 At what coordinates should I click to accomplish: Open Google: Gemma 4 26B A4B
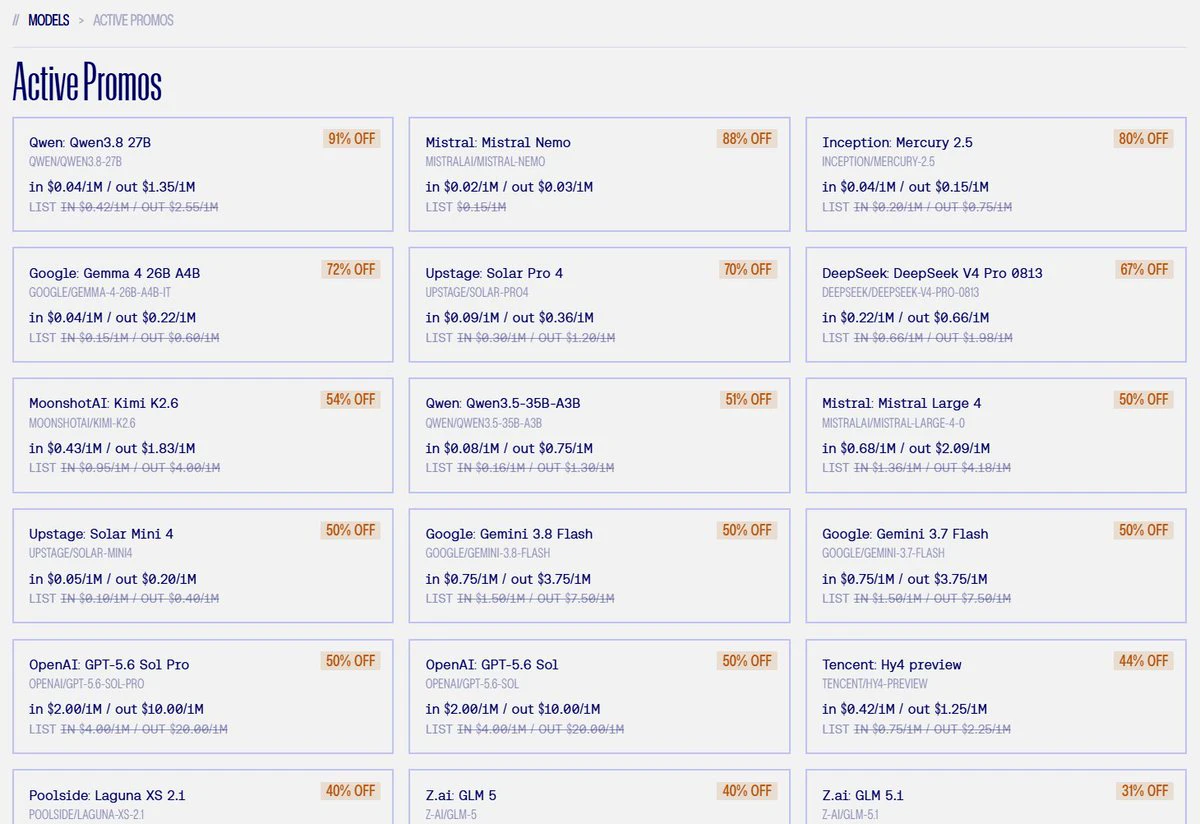203,305
